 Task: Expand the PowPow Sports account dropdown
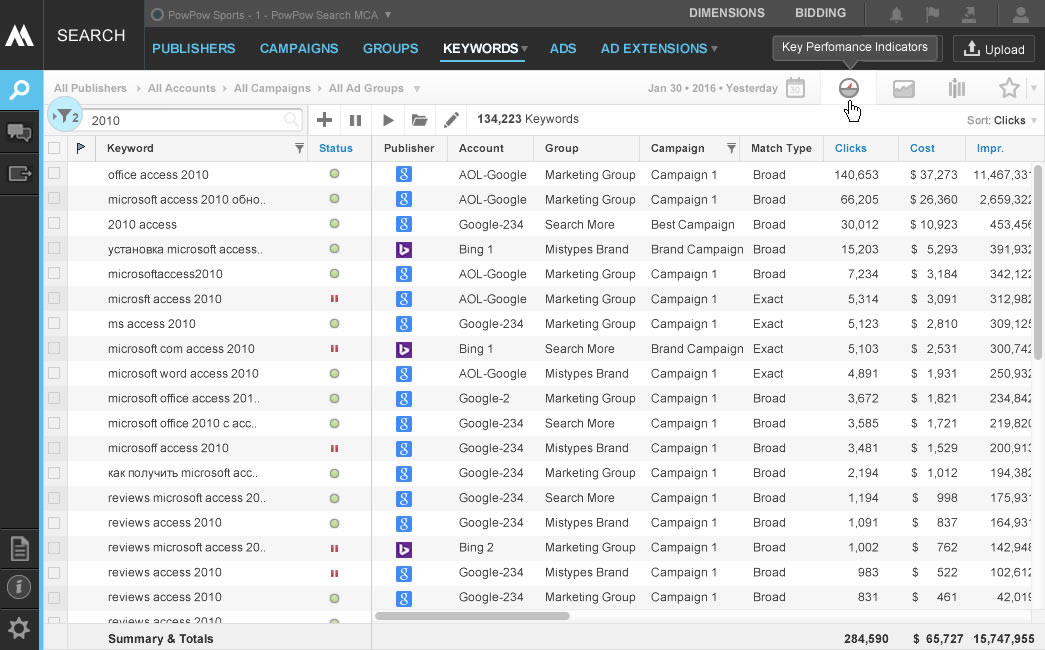tap(388, 15)
